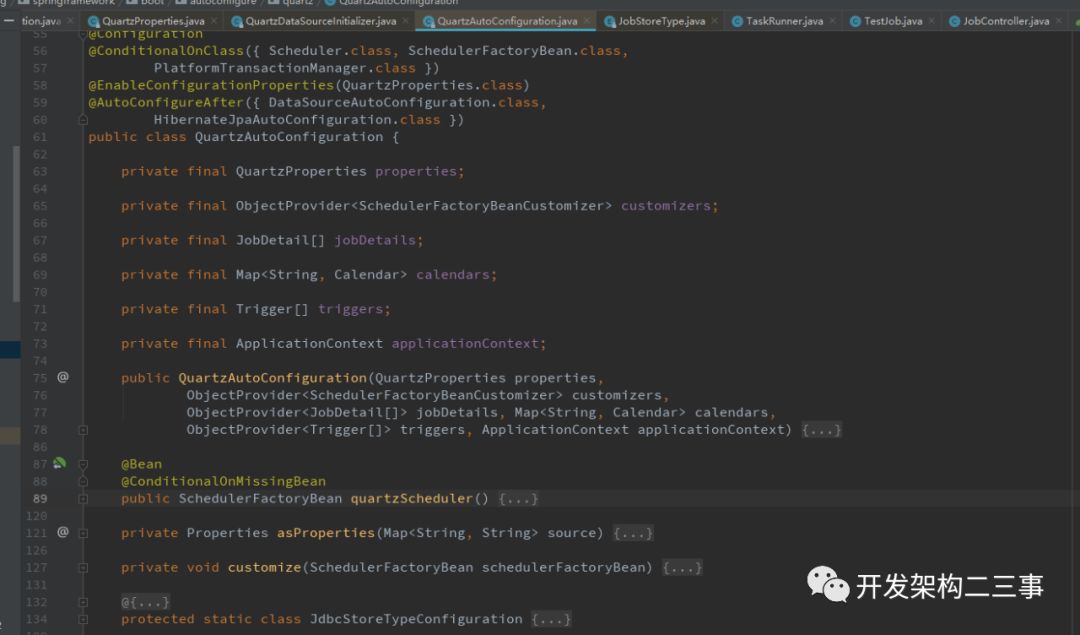This screenshot has width=1080, height=635.
Task: Close the QuartzAutoConfiguration.java tab
Action: pyautogui.click(x=587, y=21)
